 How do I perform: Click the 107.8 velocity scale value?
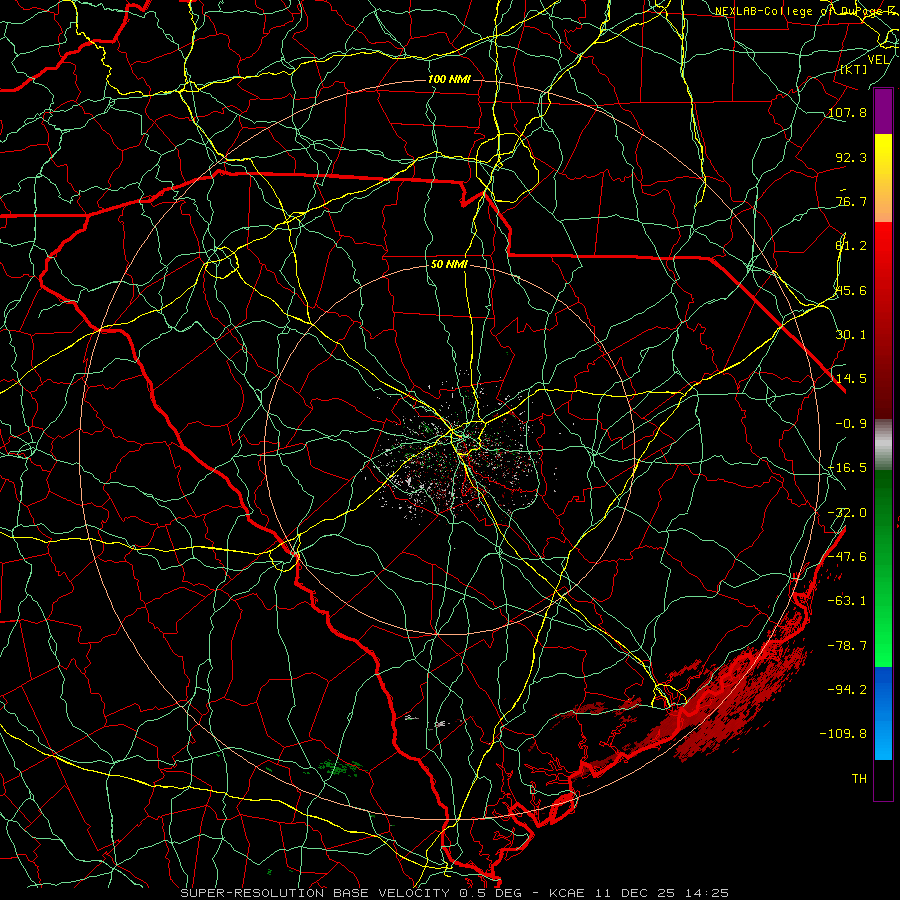point(848,112)
